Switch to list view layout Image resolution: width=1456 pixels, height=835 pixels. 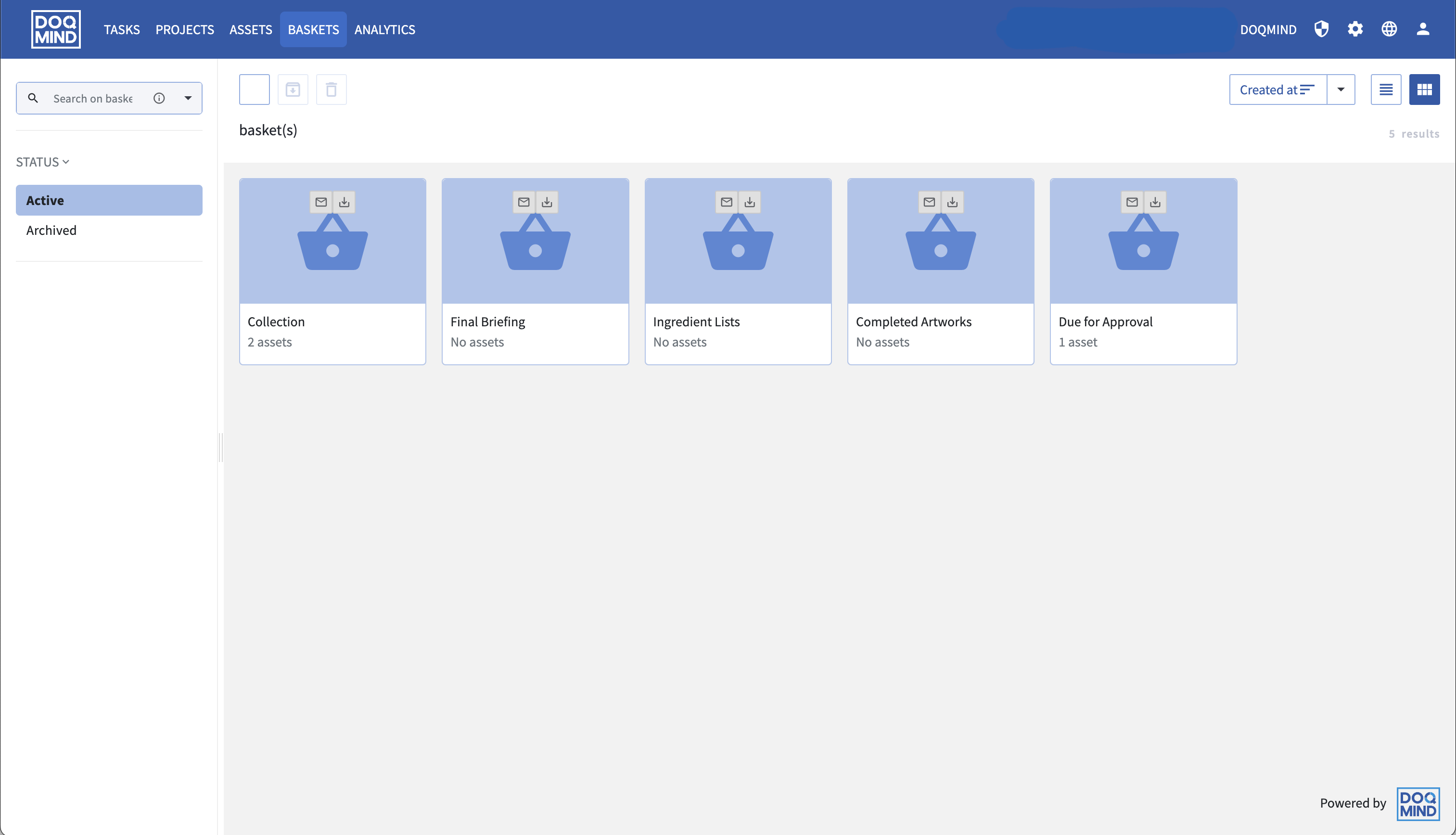1385,90
